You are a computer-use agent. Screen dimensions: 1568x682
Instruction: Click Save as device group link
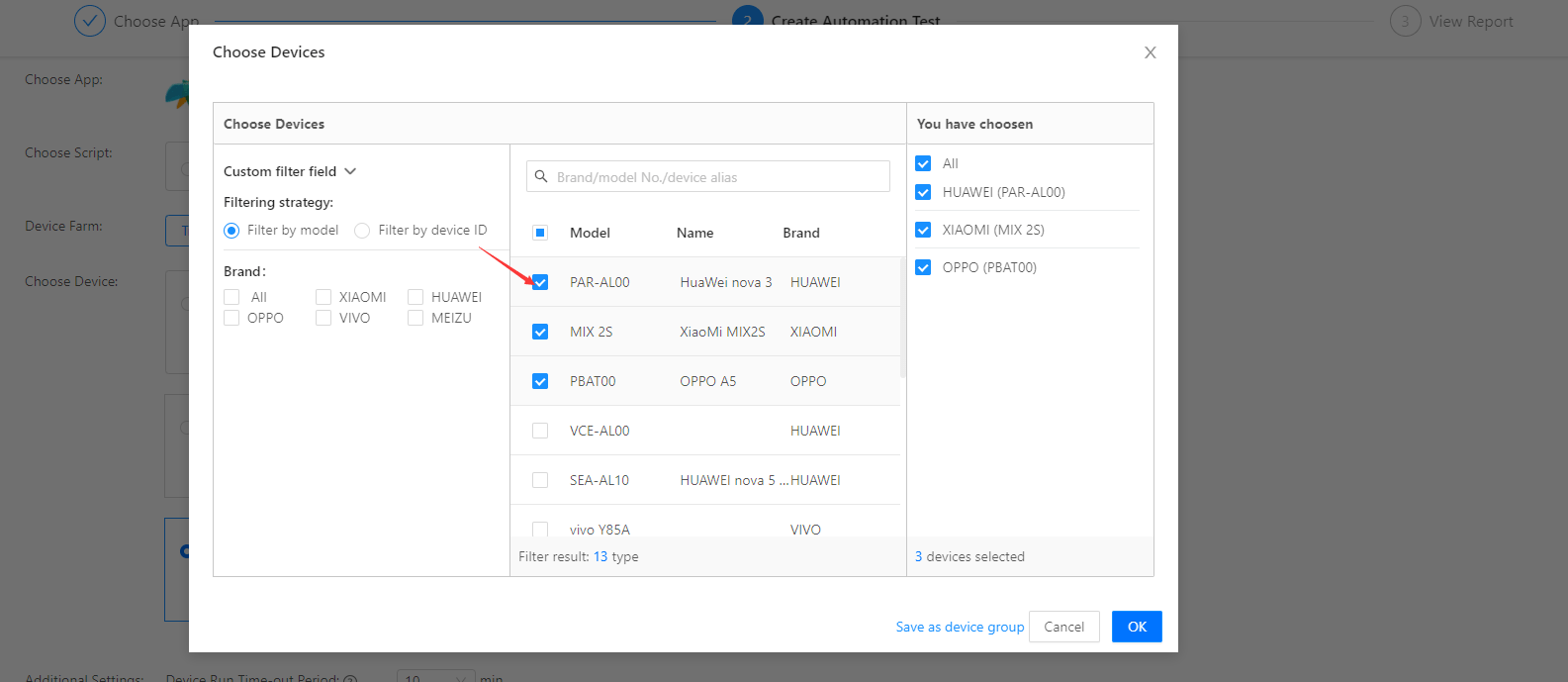coord(960,627)
